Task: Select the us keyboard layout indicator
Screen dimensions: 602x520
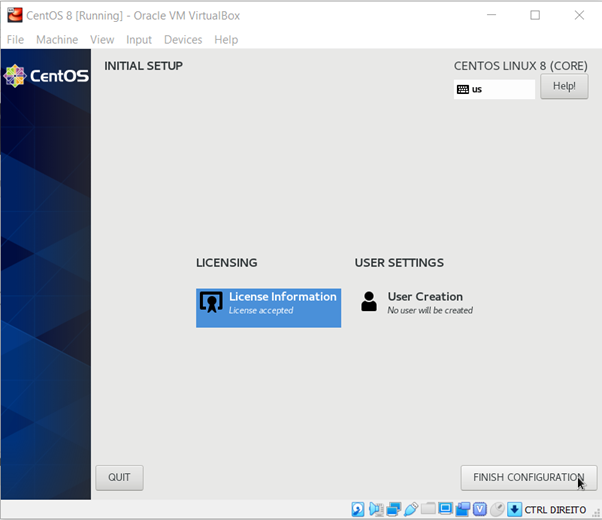Action: click(x=494, y=89)
